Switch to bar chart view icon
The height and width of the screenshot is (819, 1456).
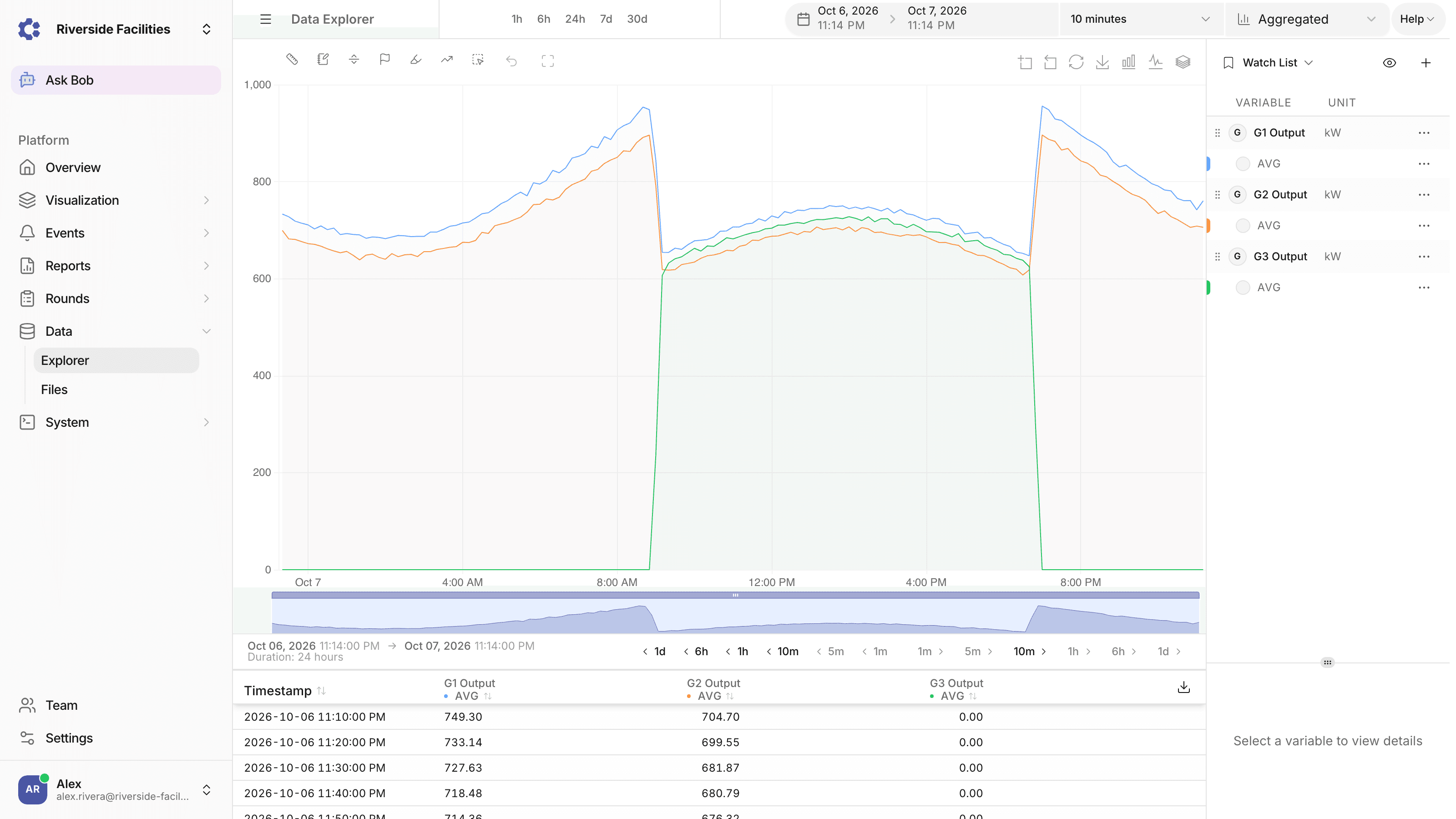pyautogui.click(x=1129, y=62)
